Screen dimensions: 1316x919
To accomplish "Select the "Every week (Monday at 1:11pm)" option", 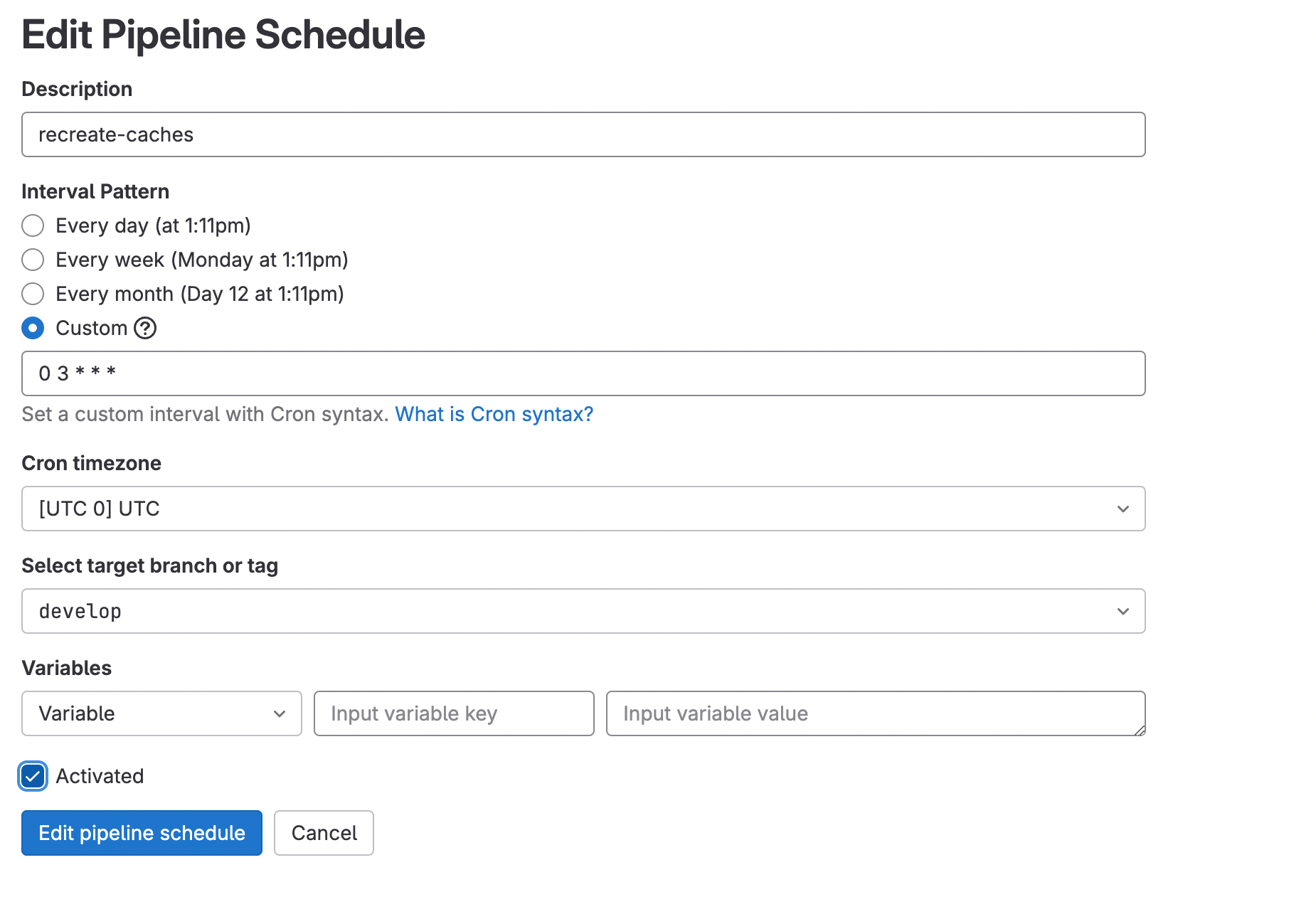I will pyautogui.click(x=33, y=260).
